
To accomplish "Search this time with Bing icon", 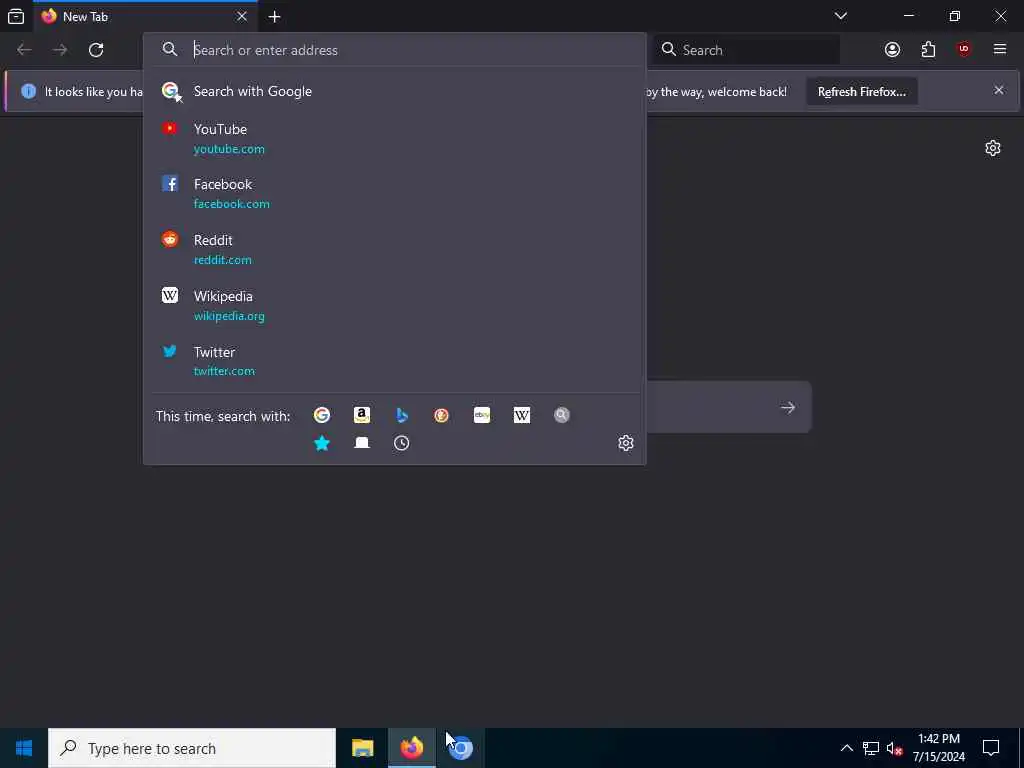I will click(402, 415).
